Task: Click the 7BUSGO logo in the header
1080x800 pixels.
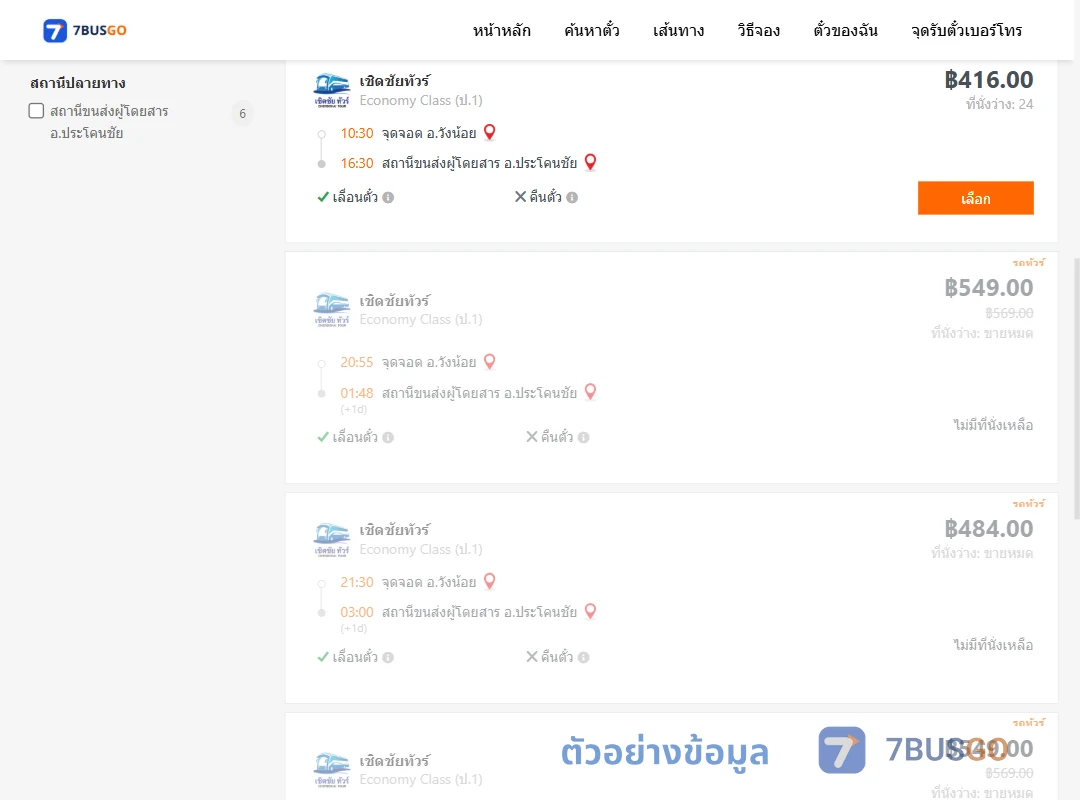Action: (85, 30)
